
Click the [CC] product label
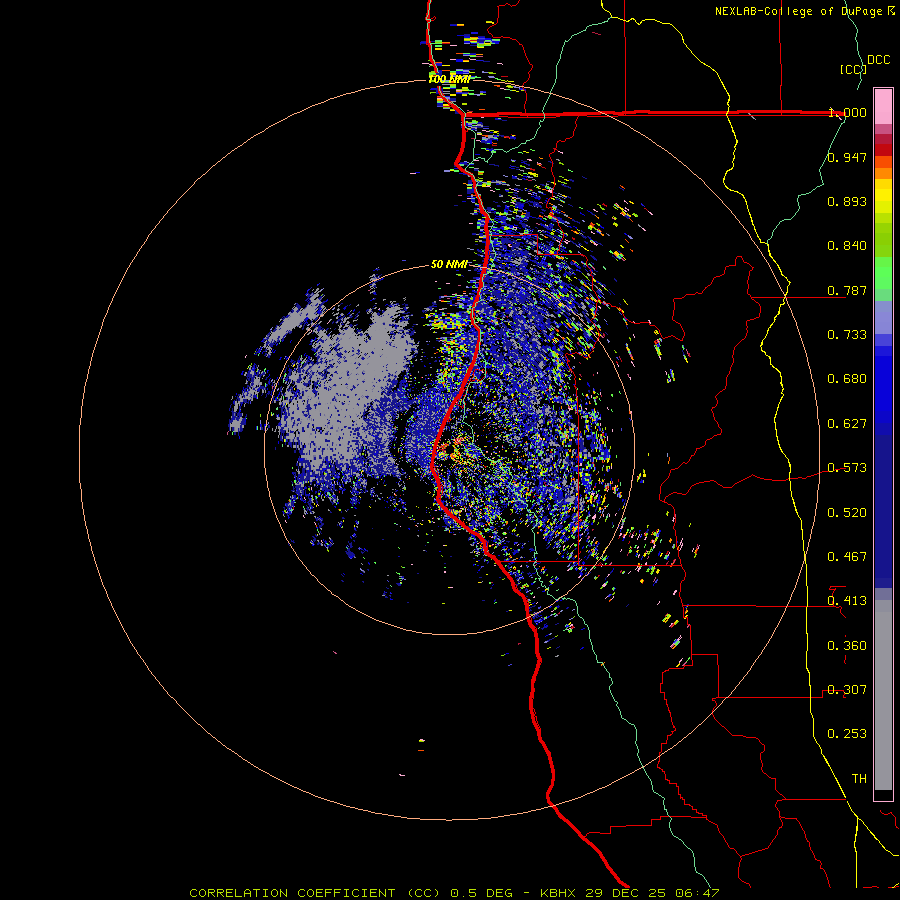point(853,69)
